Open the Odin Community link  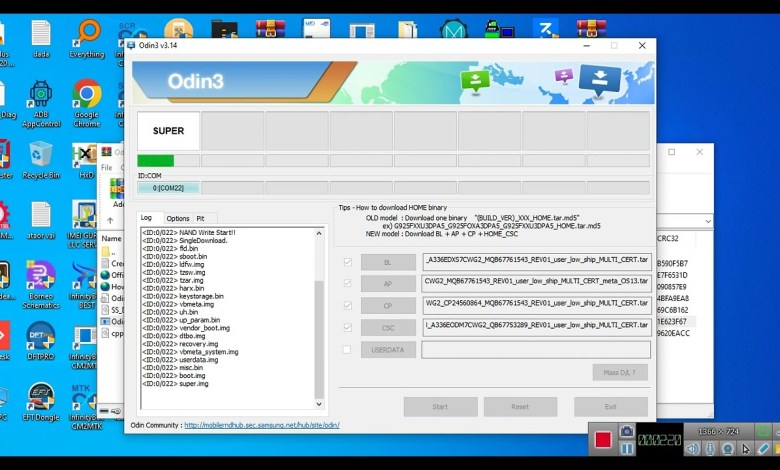[x=261, y=425]
